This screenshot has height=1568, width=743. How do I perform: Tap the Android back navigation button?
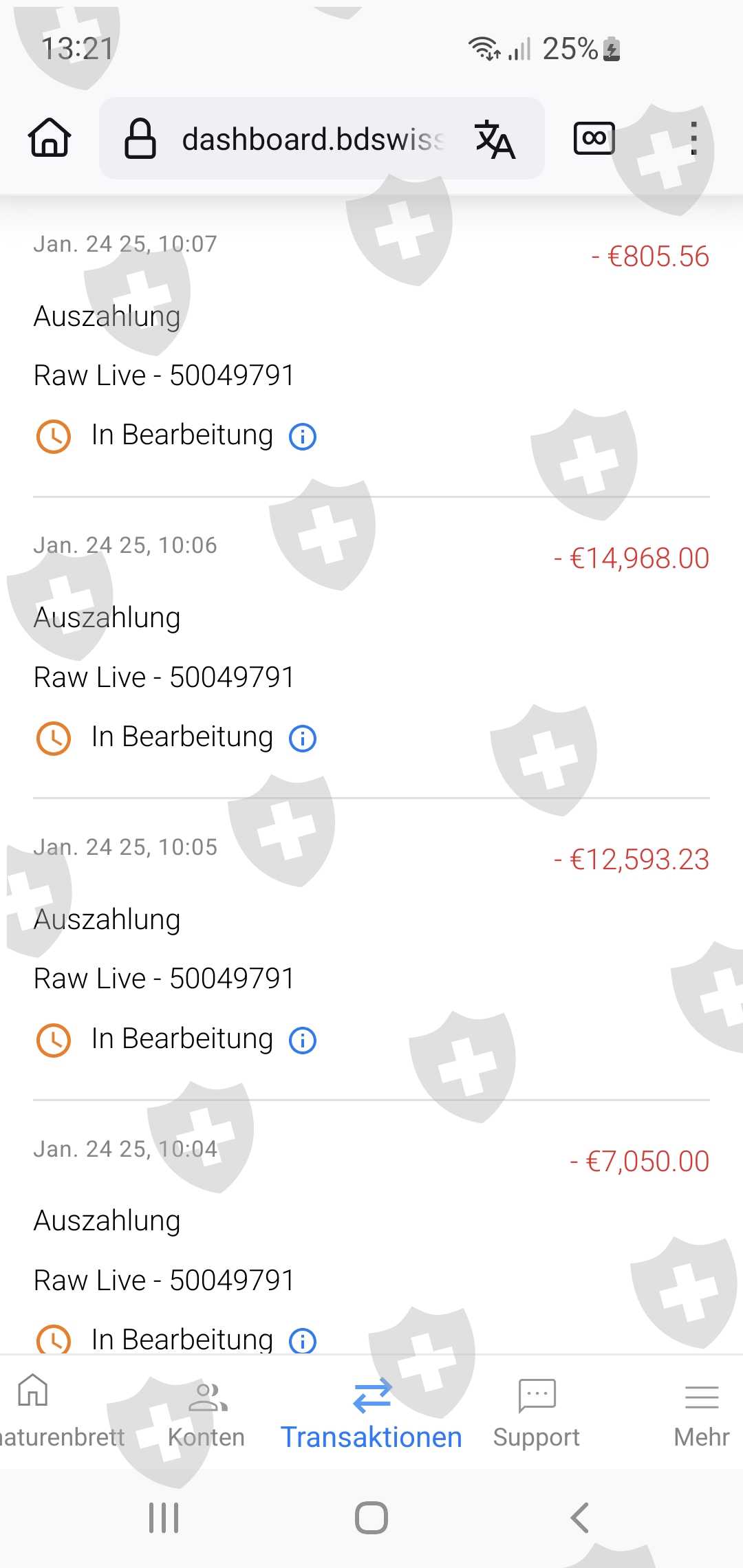[579, 1518]
